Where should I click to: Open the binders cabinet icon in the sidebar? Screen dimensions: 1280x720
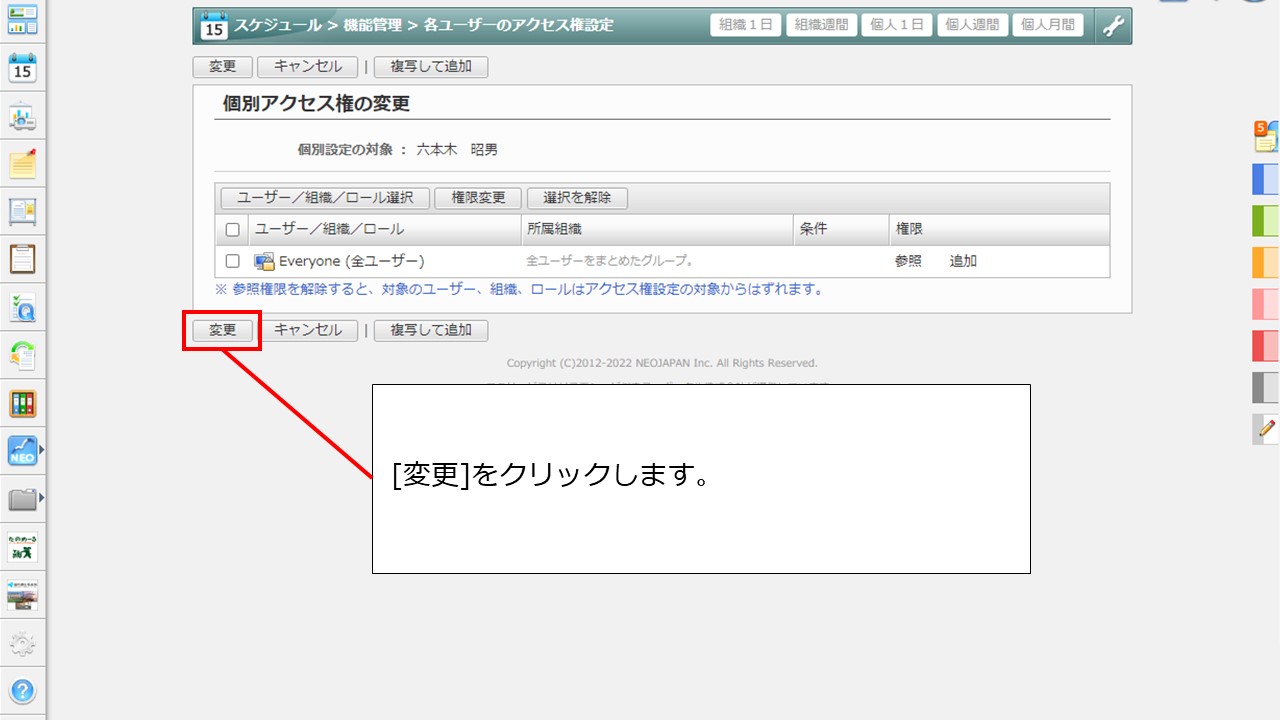tap(22, 403)
